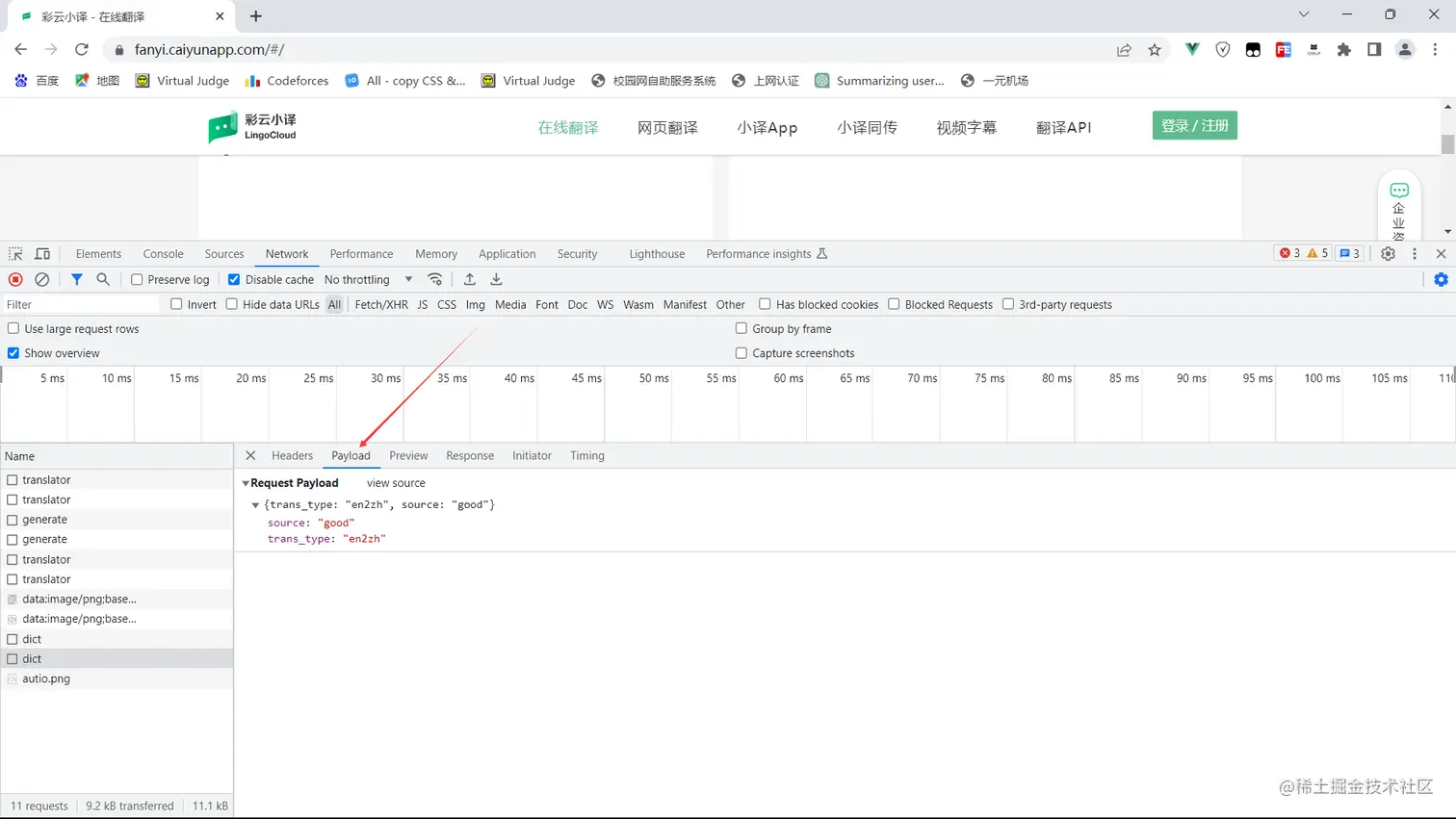Screen dimensions: 1456x819
Task: Open the Chrome profile avatar
Action: tap(1405, 50)
